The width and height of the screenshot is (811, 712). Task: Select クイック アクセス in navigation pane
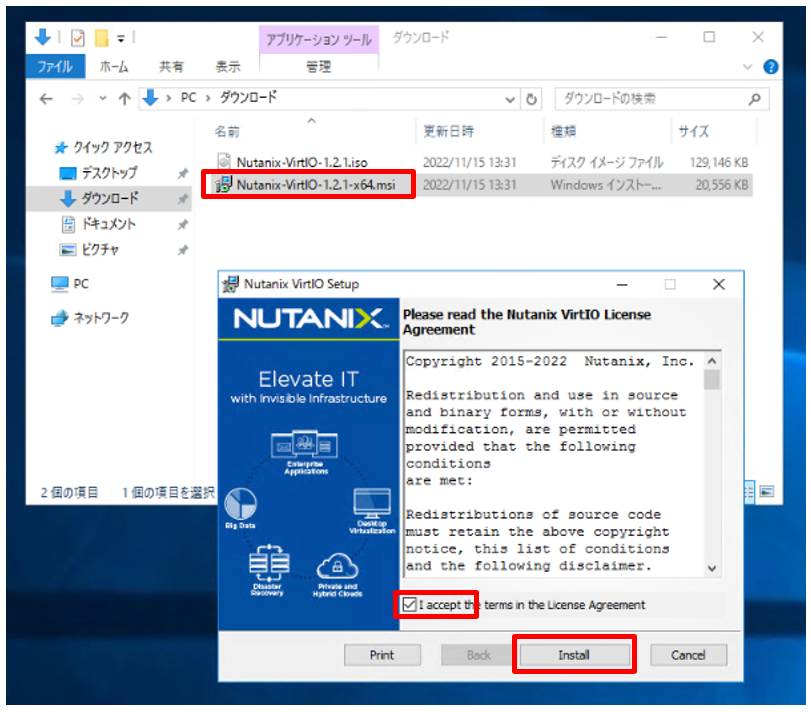coord(113,148)
